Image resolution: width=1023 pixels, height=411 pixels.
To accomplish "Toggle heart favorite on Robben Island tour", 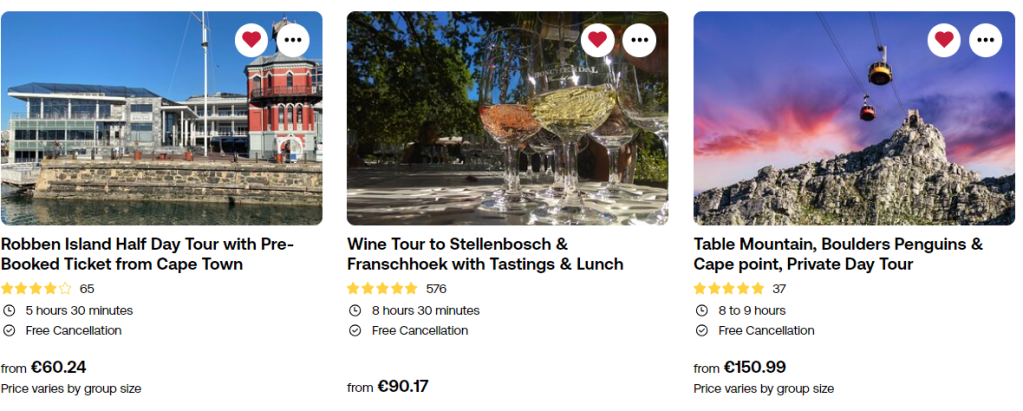I will [252, 40].
